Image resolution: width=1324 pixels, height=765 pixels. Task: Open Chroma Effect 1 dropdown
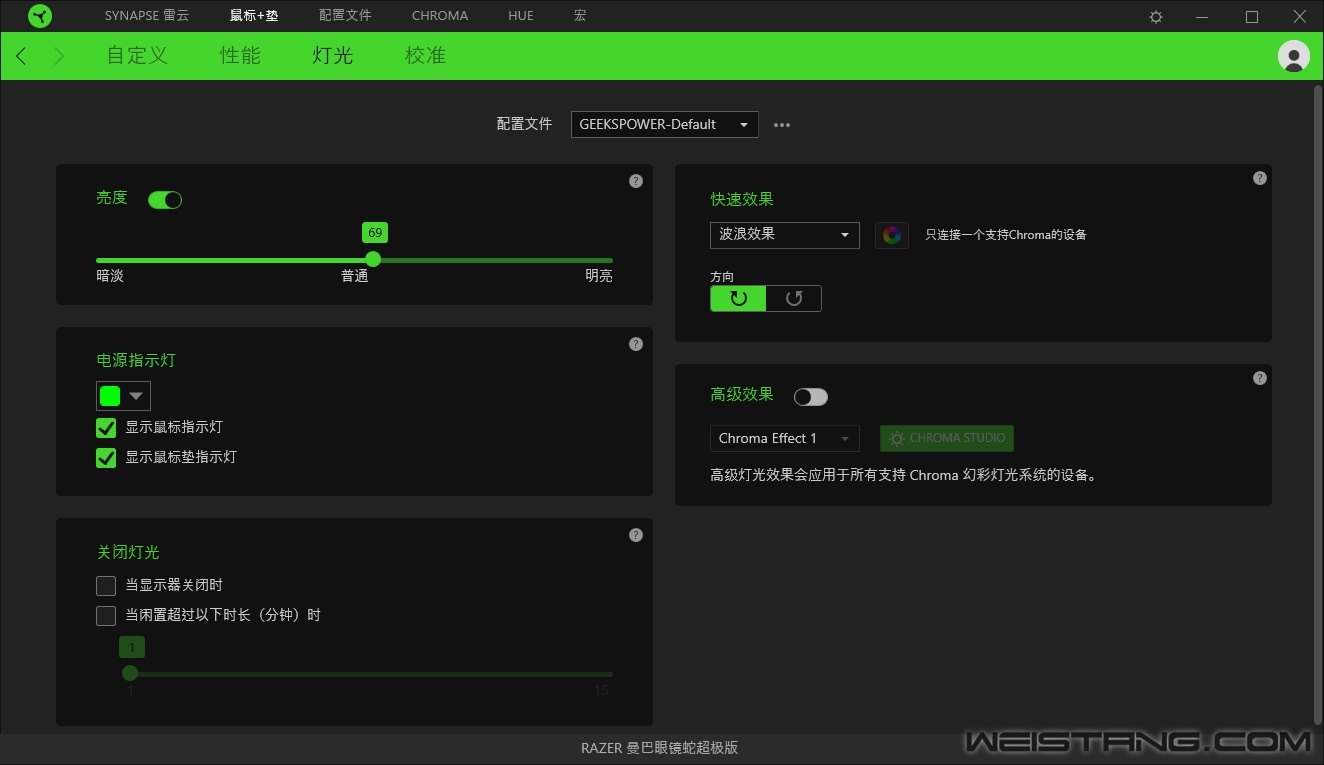pyautogui.click(x=785, y=439)
